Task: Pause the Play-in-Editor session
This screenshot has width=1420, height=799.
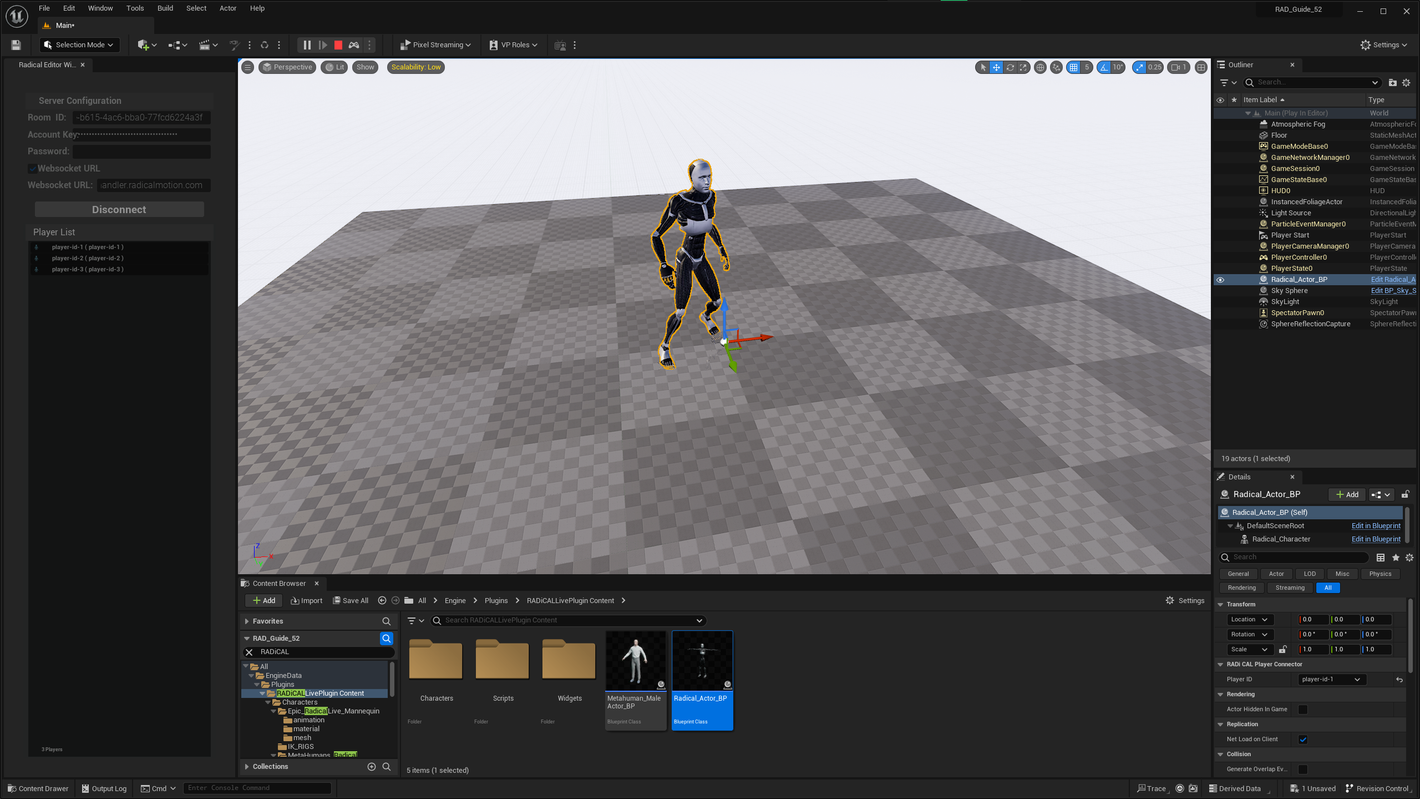Action: pos(307,44)
